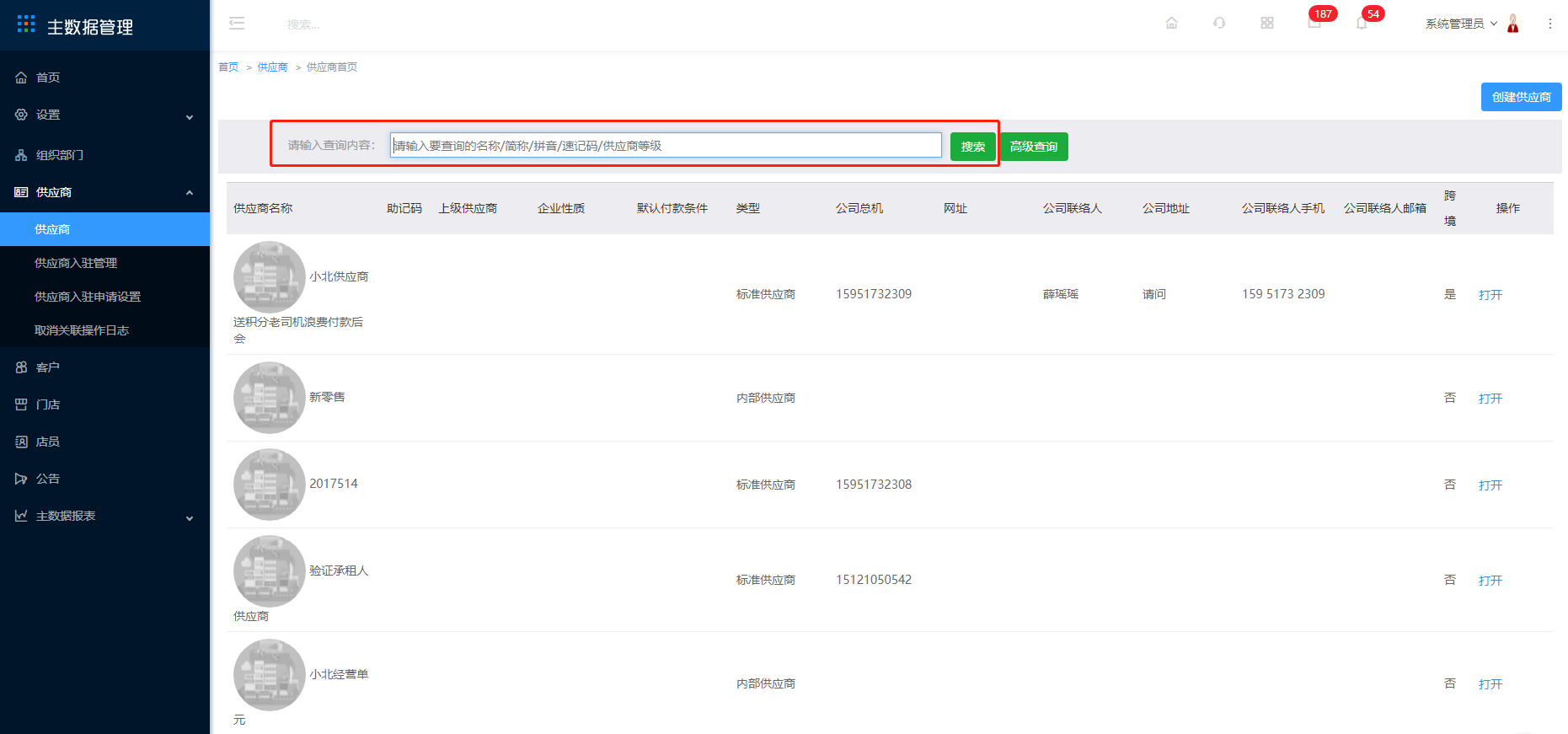Click the 新零售 avatar thumbnail
This screenshot has height=734, width=1568.
click(x=269, y=398)
